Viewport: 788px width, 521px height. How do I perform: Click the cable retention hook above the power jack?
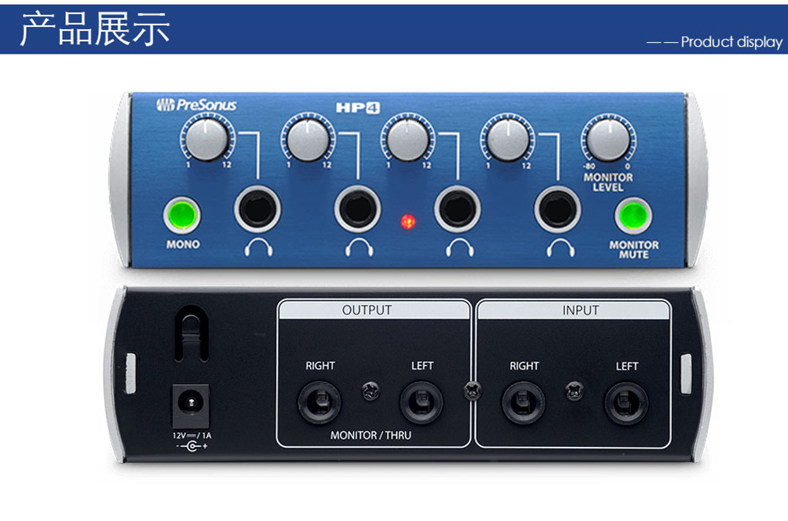[191, 333]
